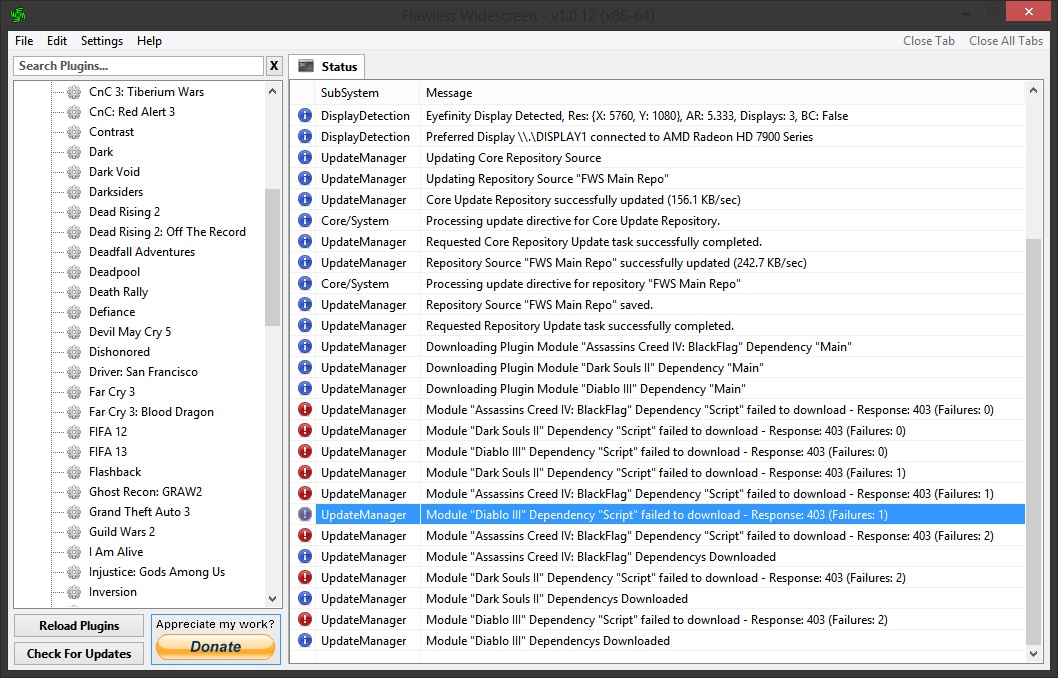This screenshot has height=678, width=1058.
Task: Select Processing update directive for Core Update Repository
Action: (x=573, y=221)
